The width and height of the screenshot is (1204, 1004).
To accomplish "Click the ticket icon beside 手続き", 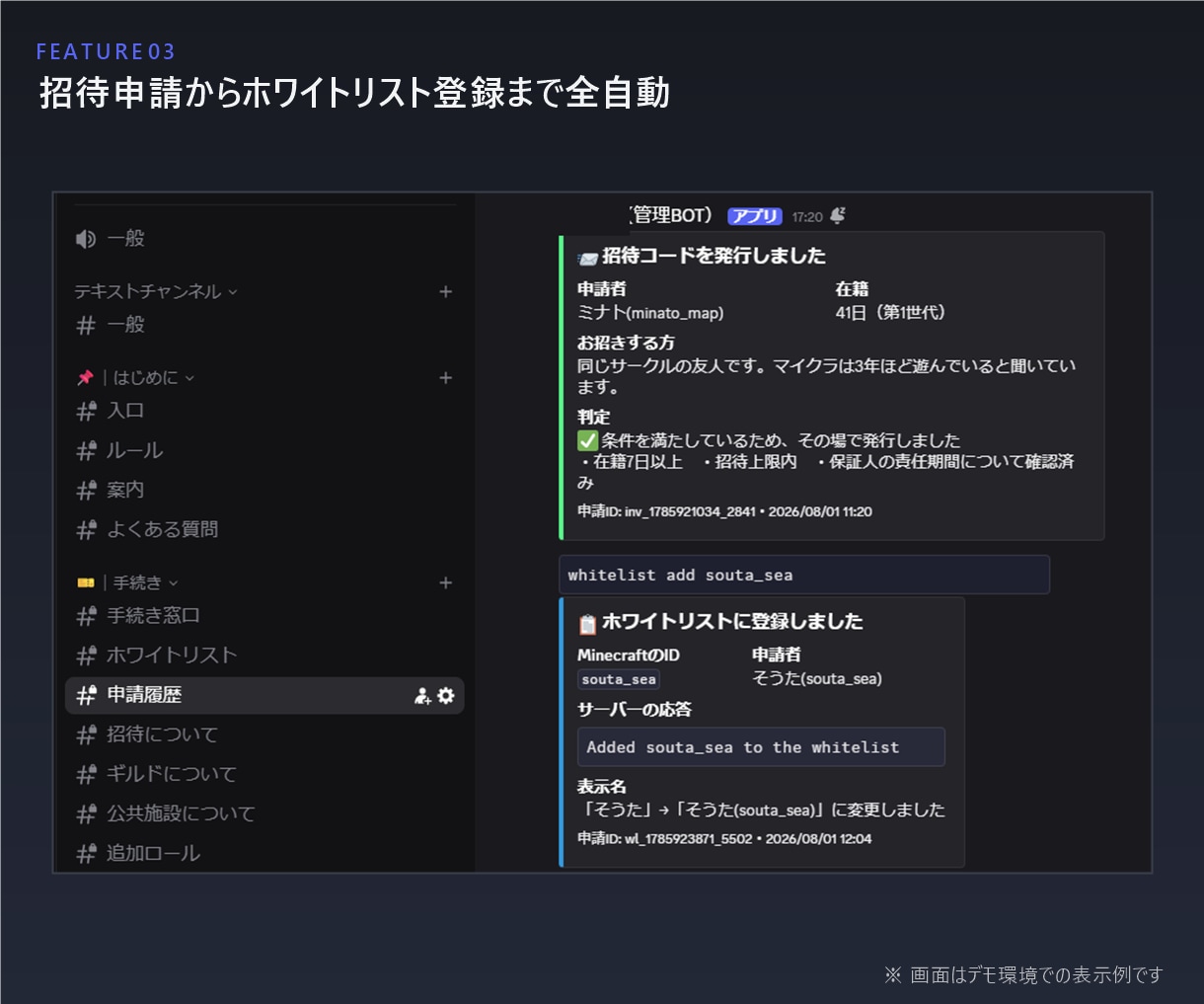I will (x=85, y=582).
